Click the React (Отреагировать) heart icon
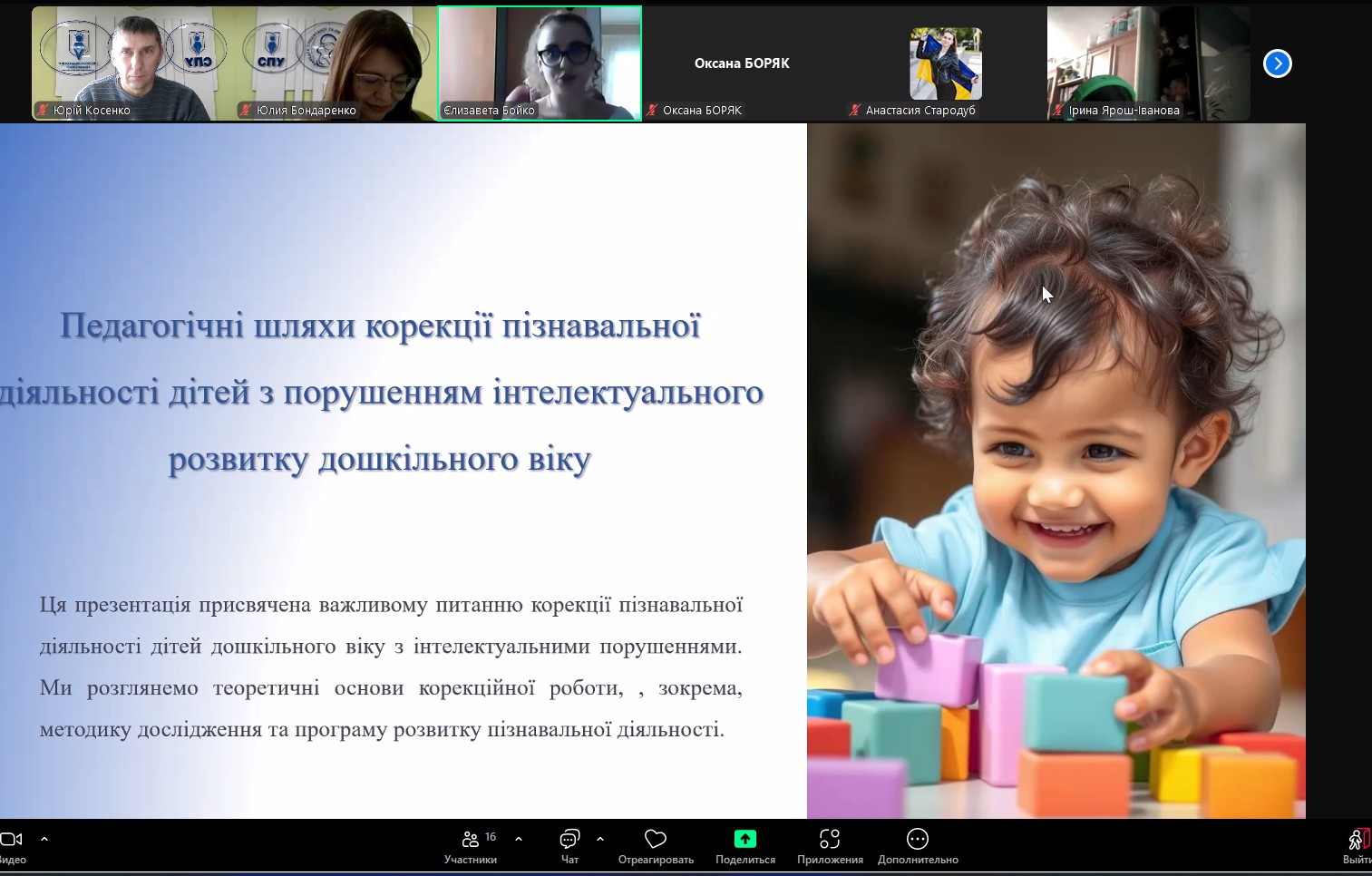 tap(655, 840)
